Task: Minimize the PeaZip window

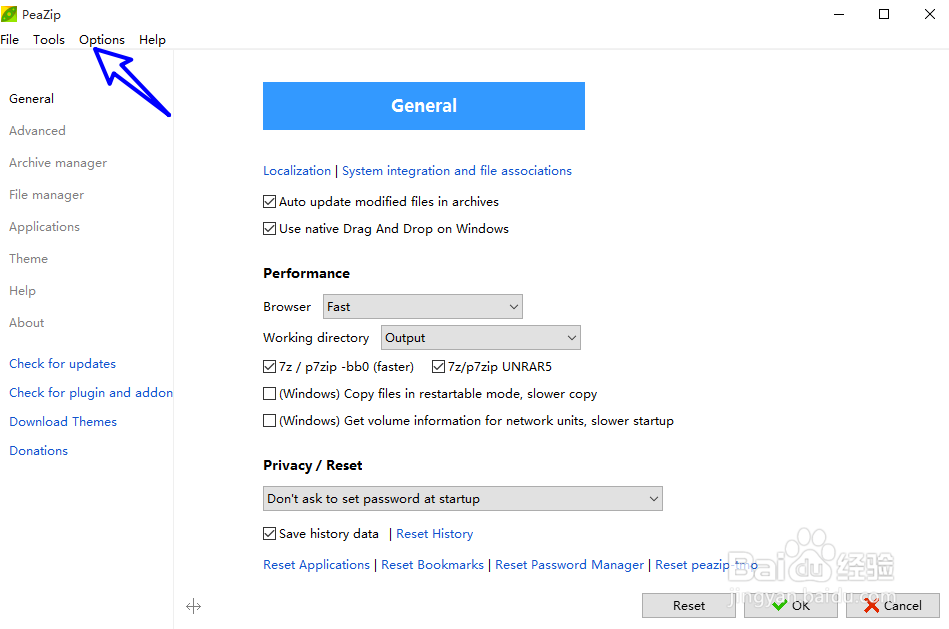Action: [x=839, y=14]
